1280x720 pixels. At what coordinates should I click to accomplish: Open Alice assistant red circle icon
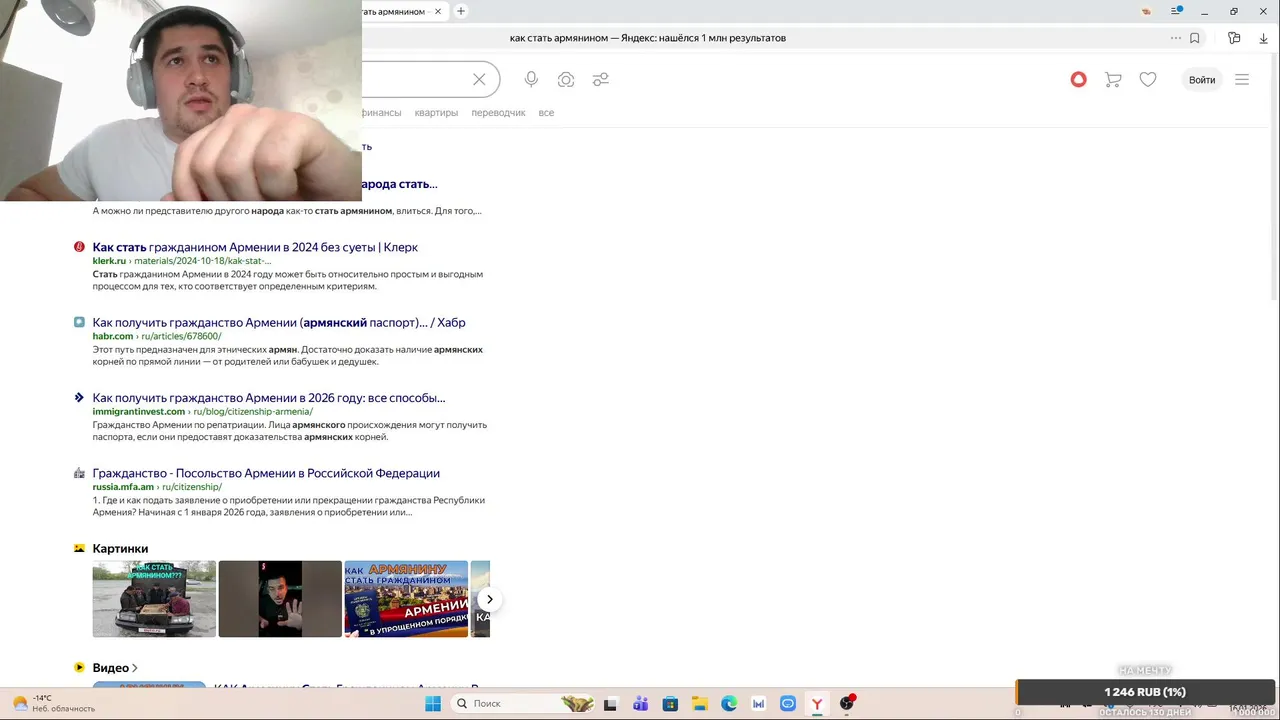tap(1078, 79)
